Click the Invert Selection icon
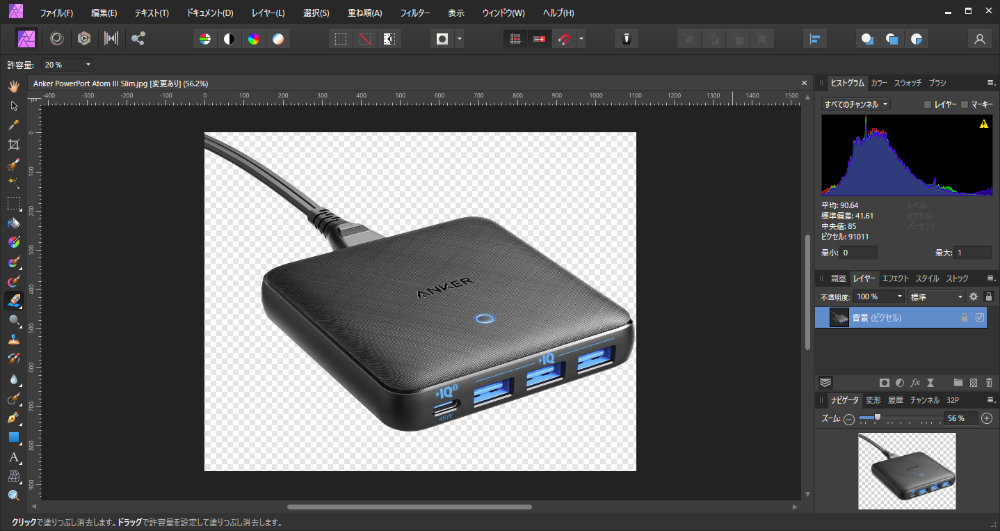 click(389, 39)
